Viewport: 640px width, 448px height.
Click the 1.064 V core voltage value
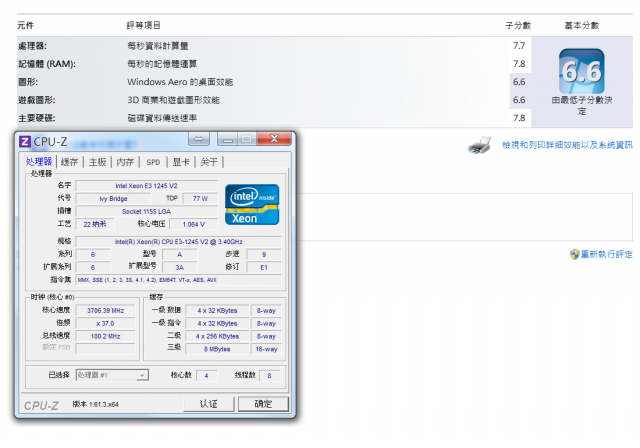[193, 224]
